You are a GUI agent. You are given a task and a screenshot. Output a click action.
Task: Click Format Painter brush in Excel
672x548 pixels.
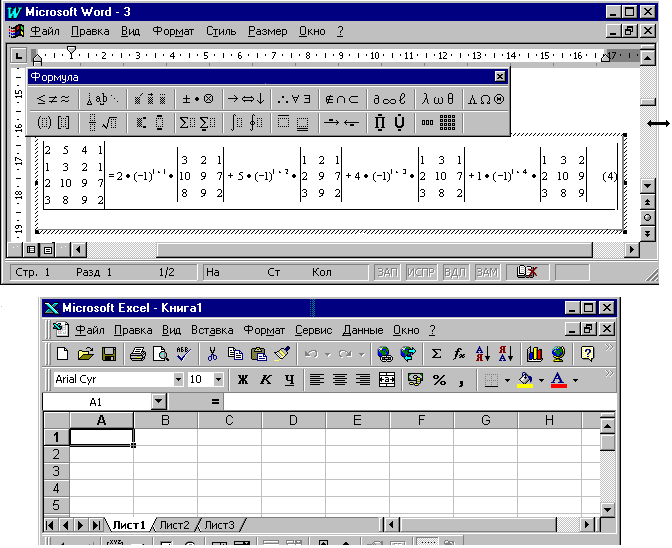(x=282, y=354)
